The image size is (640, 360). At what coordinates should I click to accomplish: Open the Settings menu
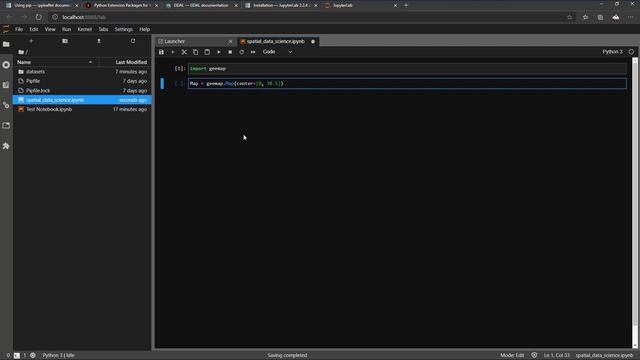pos(123,29)
